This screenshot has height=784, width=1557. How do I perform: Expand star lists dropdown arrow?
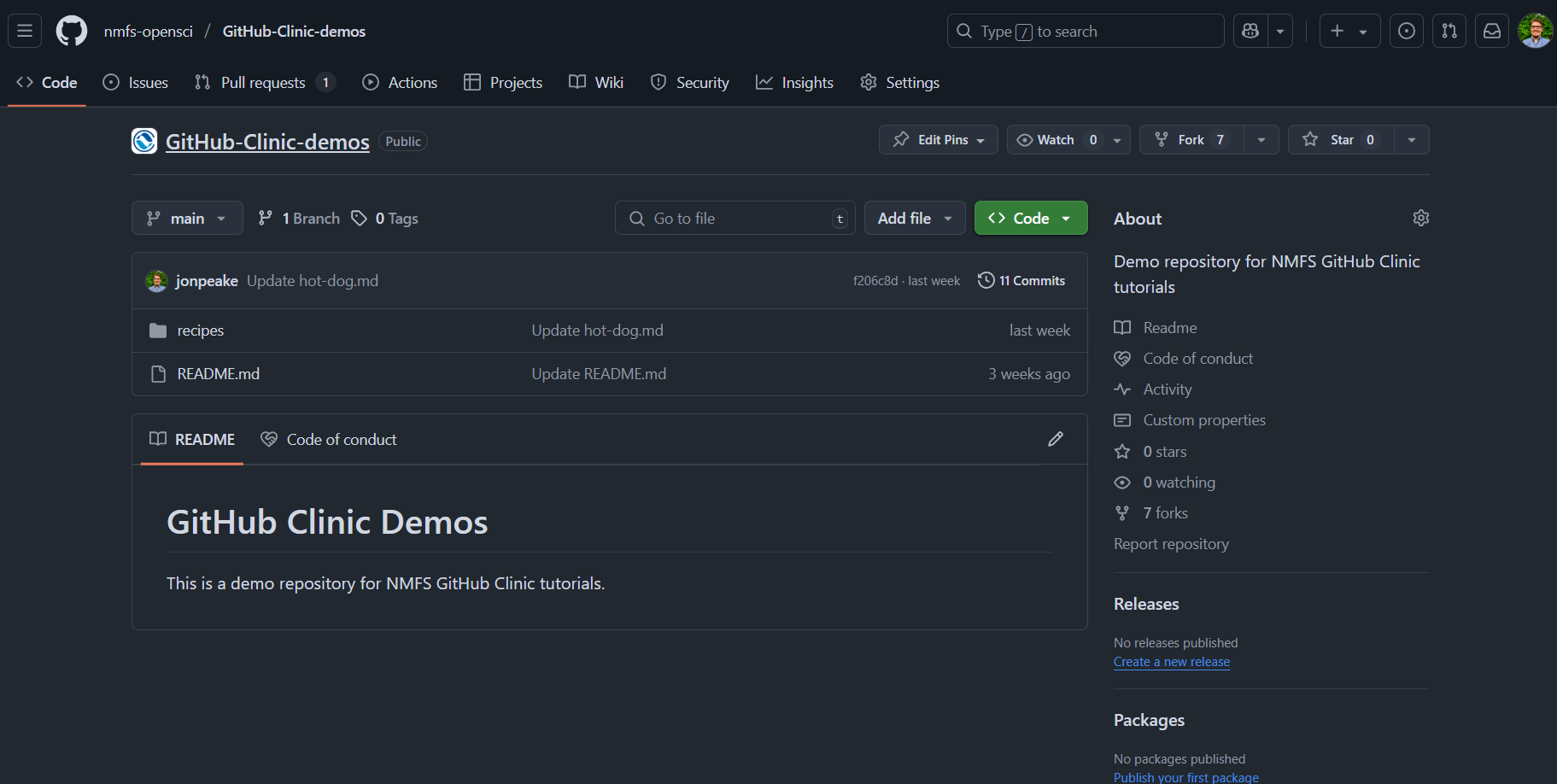(x=1412, y=140)
